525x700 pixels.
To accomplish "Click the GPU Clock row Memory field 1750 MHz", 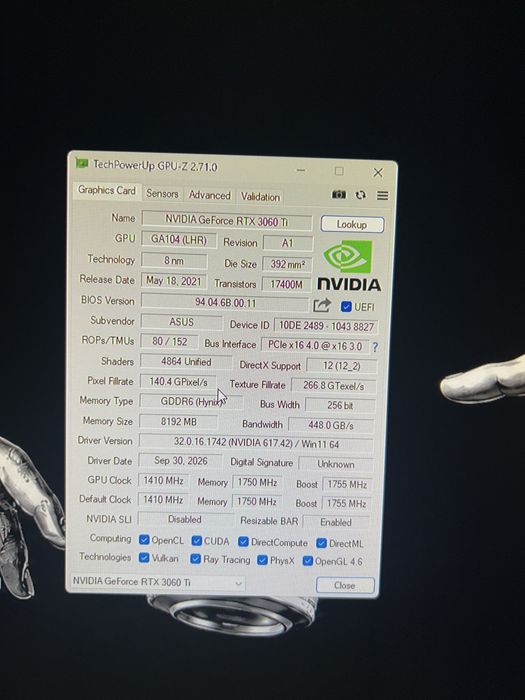I will pyautogui.click(x=257, y=483).
